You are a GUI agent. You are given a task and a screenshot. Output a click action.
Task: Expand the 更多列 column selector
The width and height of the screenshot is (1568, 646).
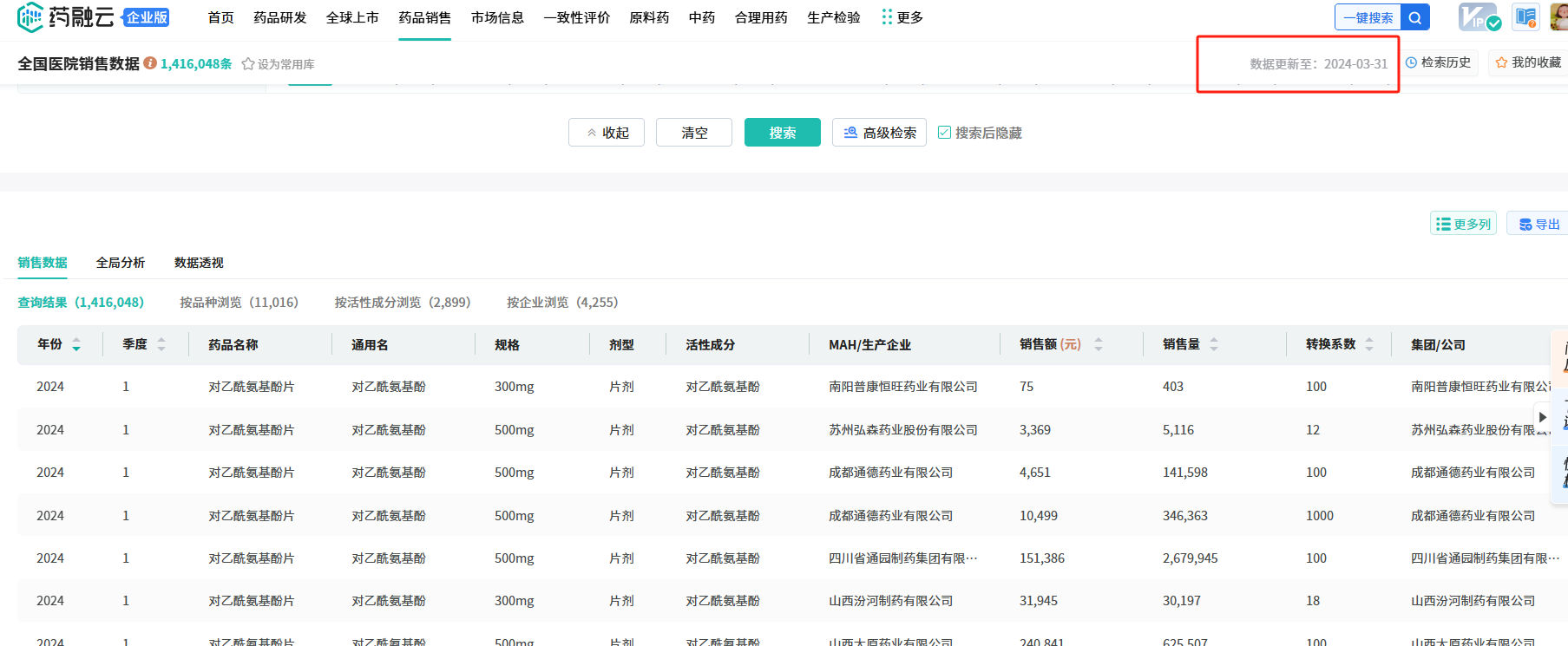click(1463, 224)
